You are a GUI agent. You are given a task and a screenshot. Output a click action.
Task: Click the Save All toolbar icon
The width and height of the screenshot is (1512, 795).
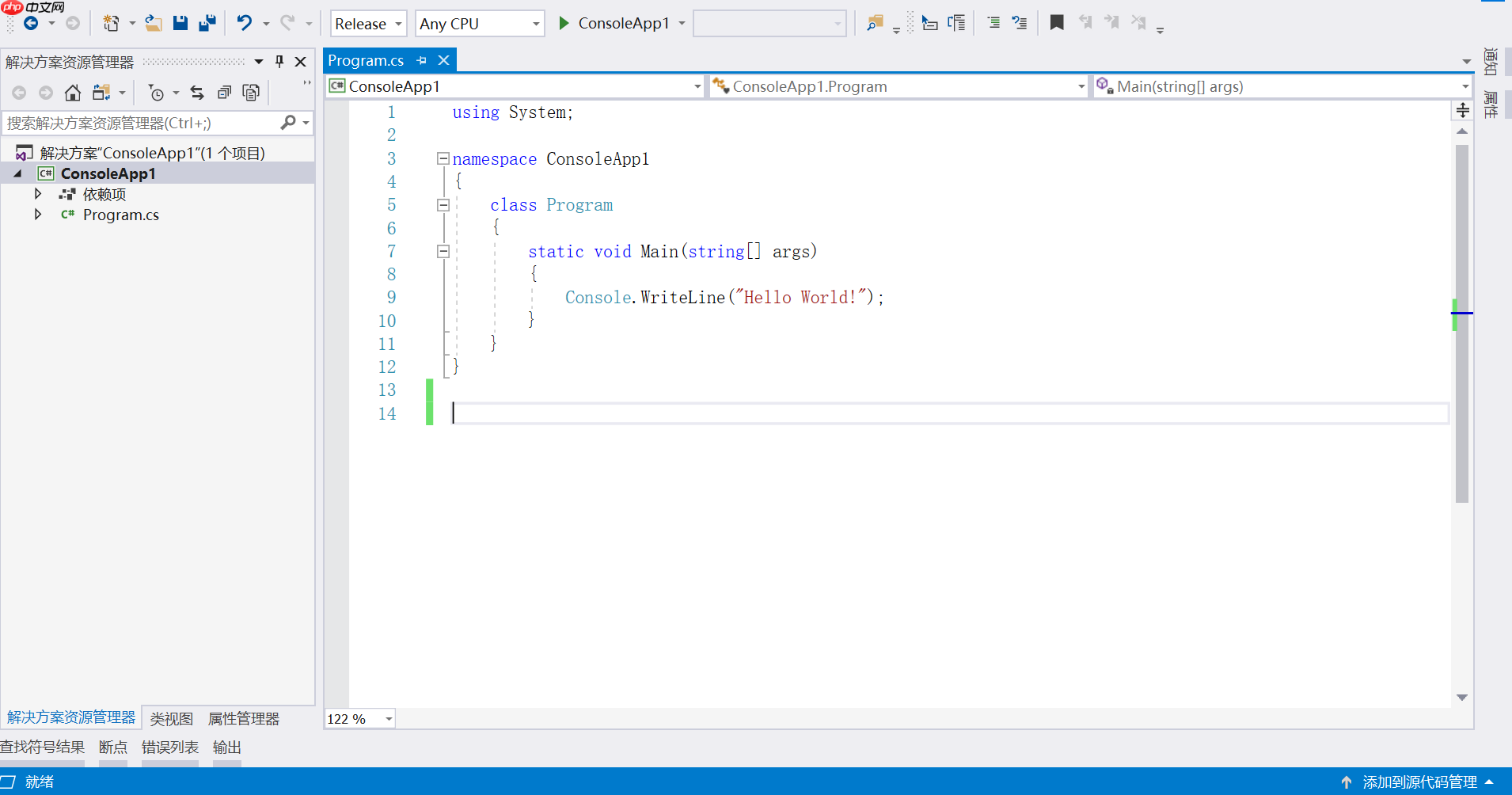[x=207, y=23]
